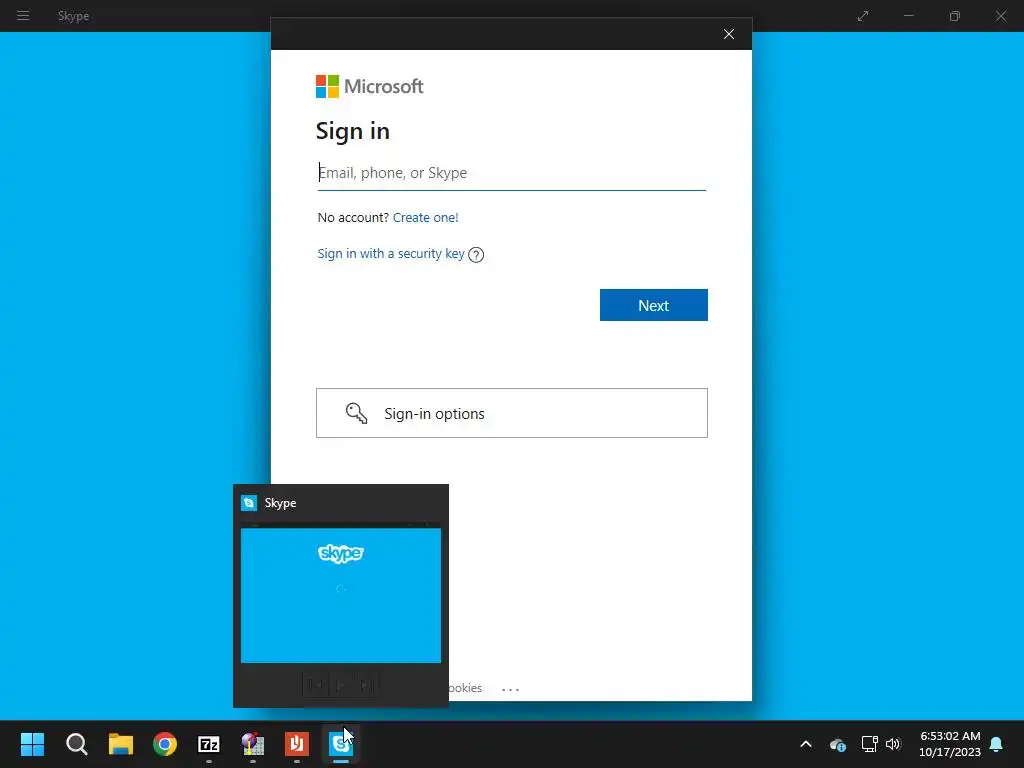Show hidden system tray icons
Image resolution: width=1024 pixels, height=768 pixels.
click(x=806, y=744)
